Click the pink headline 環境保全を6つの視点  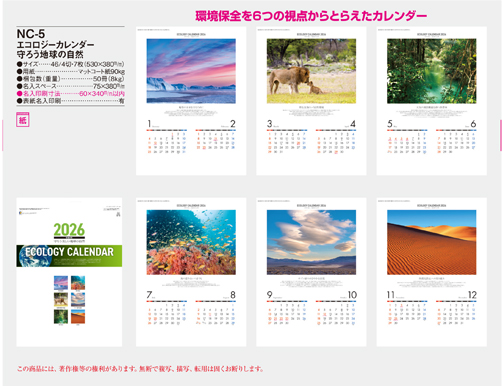coord(311,16)
